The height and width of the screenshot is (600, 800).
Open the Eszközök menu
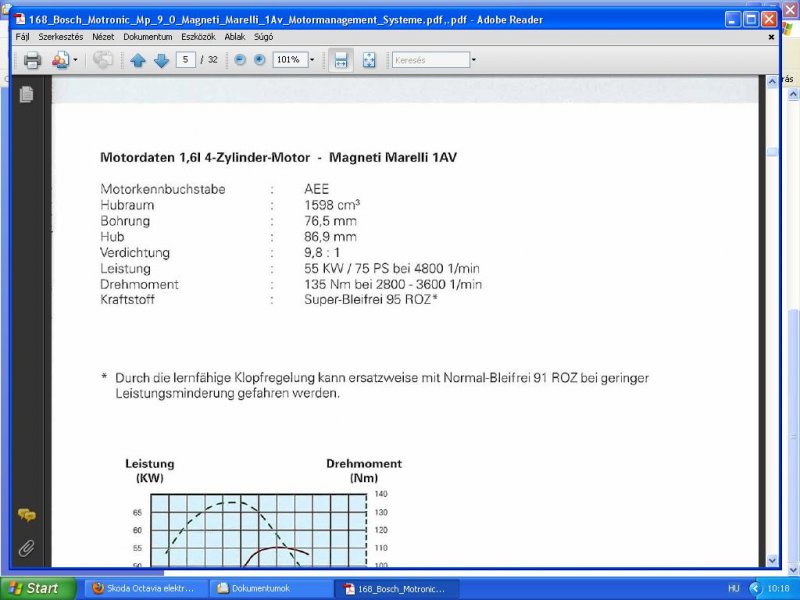coord(198,37)
